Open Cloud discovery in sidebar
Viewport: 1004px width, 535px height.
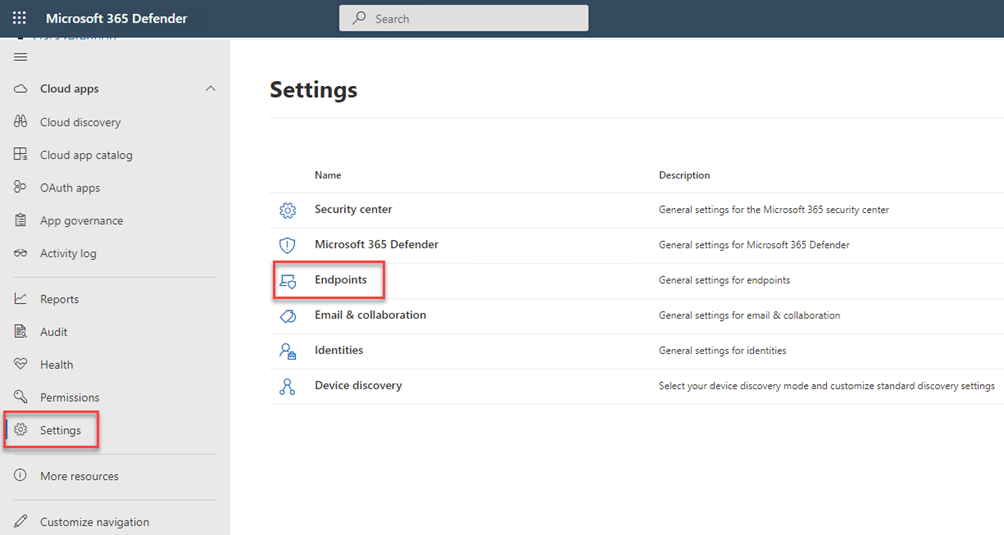(80, 122)
